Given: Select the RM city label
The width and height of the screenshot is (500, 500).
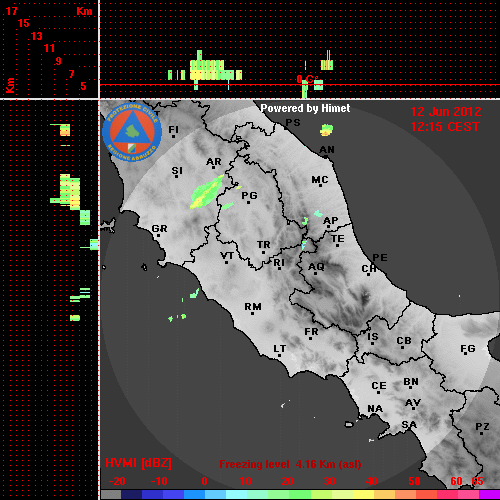Looking at the screenshot, I should 253,307.
